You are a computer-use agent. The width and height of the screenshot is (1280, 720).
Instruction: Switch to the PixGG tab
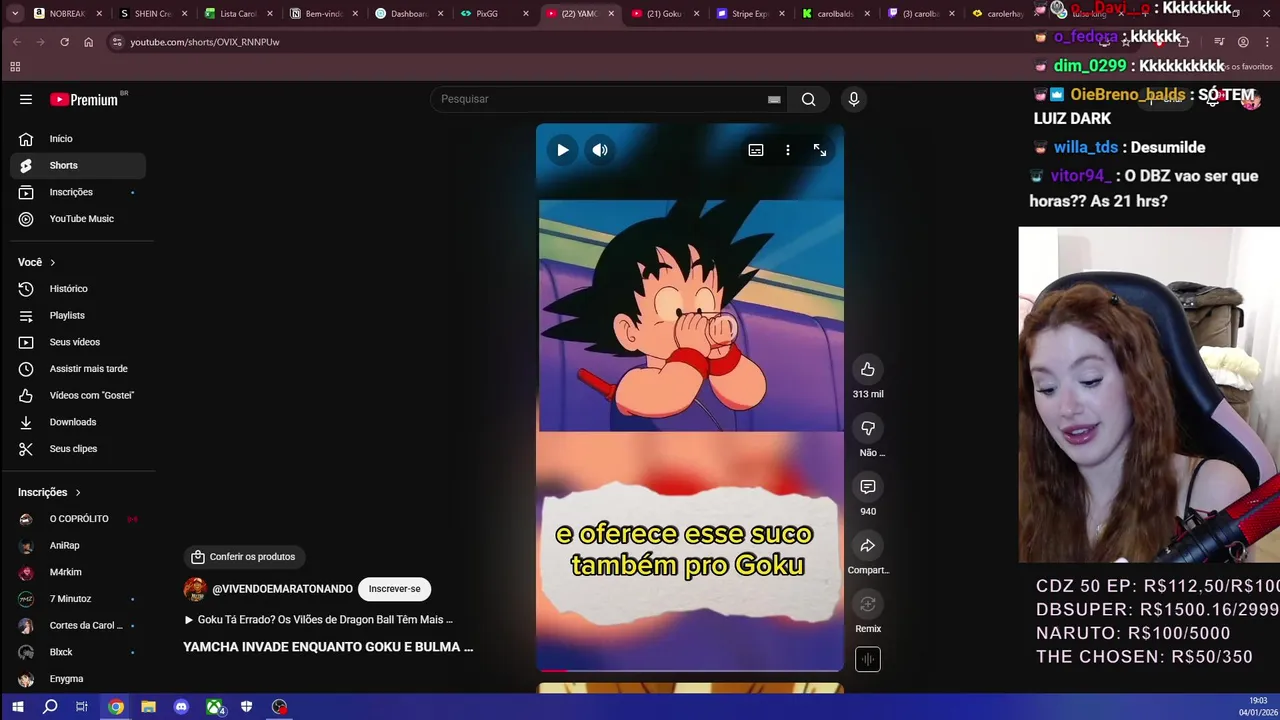pos(494,14)
